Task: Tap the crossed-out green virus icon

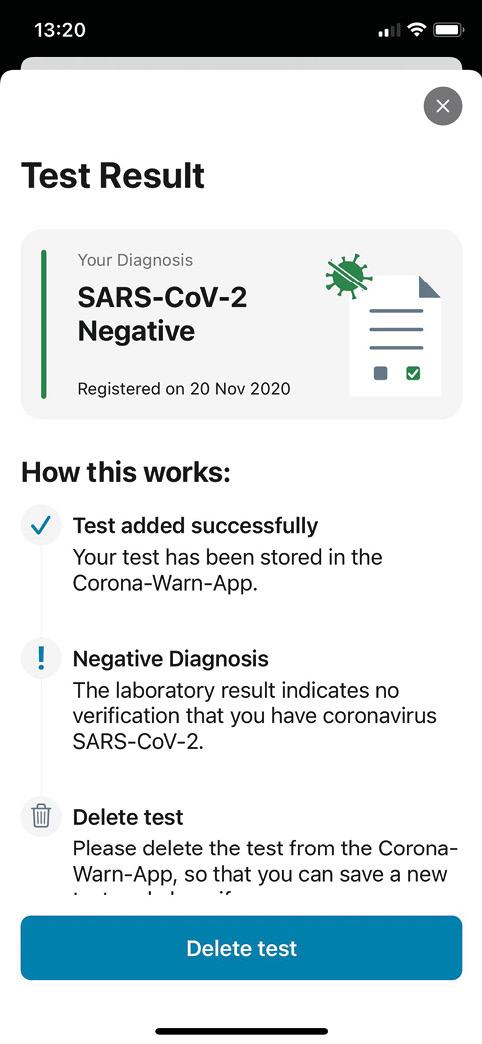Action: tap(348, 276)
